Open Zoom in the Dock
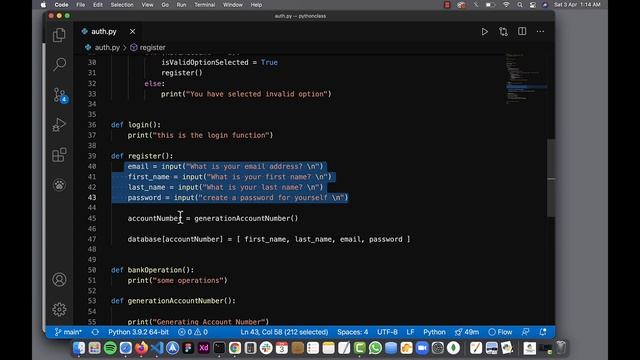Viewport: 640px width, 360px height. click(422, 348)
